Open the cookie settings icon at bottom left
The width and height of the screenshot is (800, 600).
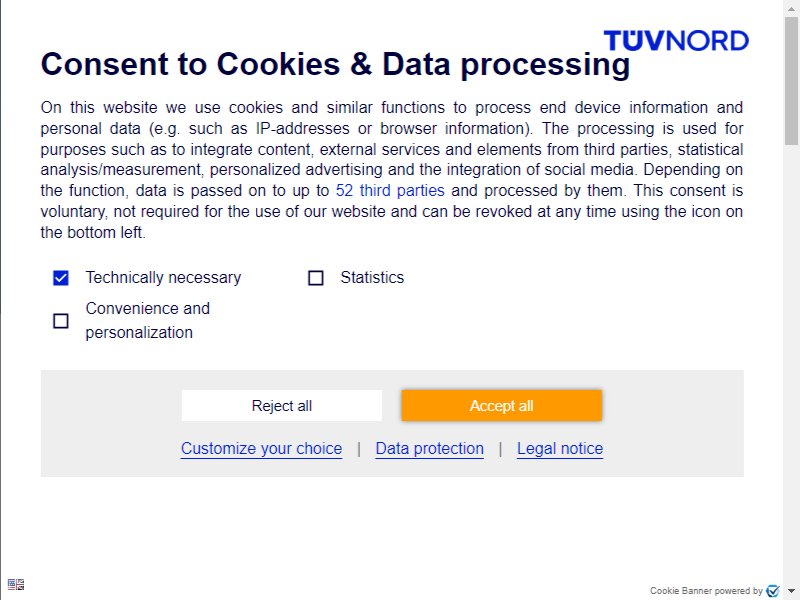[x=16, y=584]
